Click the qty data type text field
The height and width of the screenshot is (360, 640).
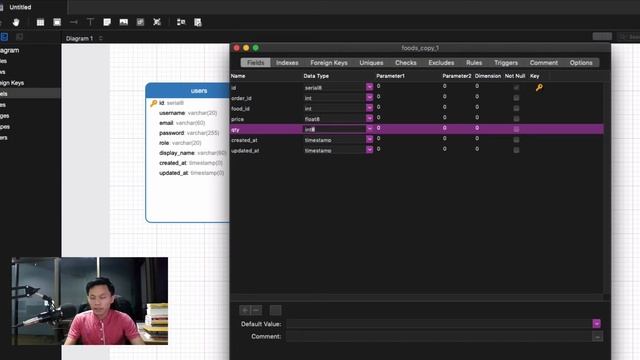334,129
